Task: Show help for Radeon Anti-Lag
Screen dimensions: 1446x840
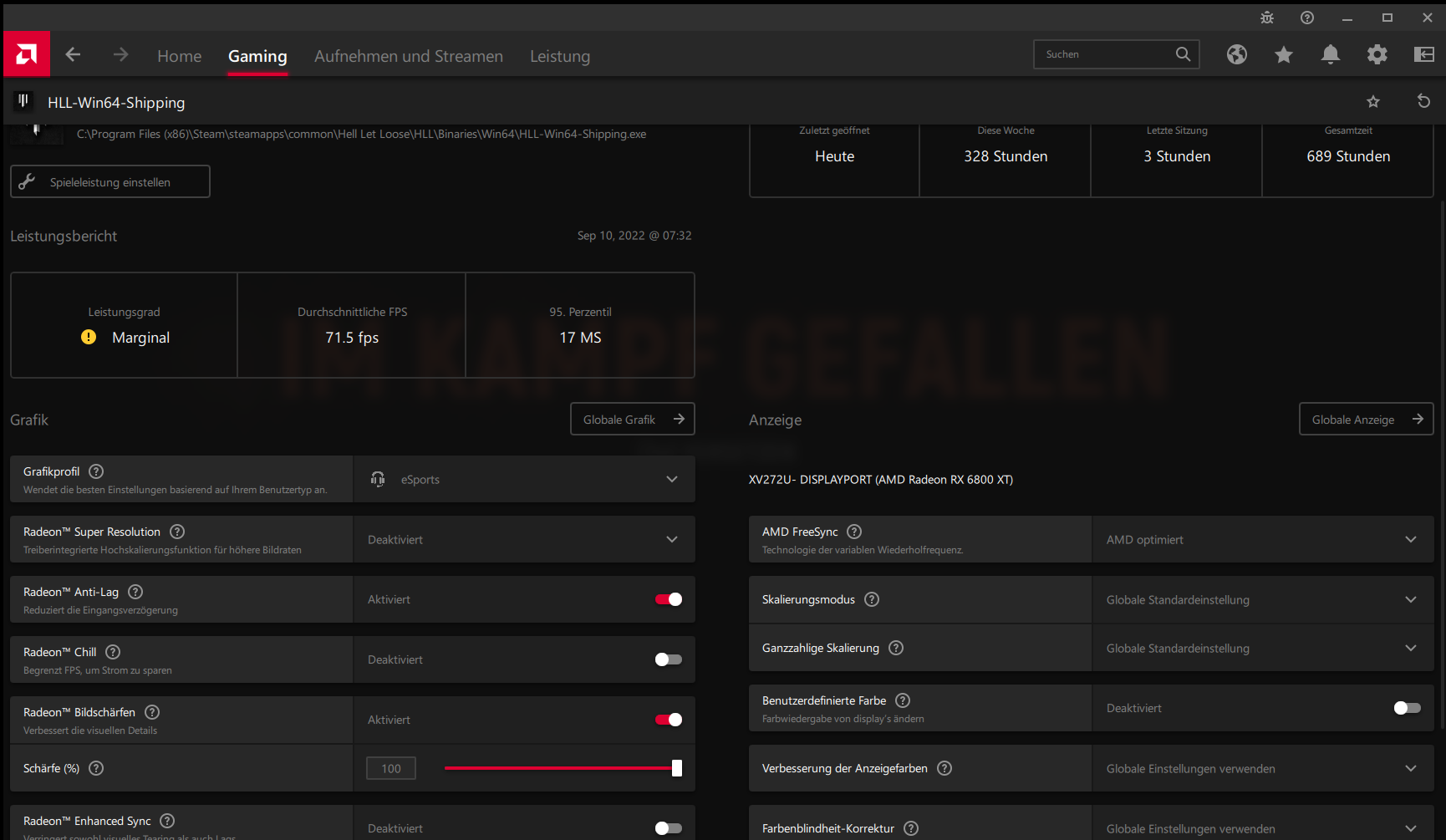Action: click(x=135, y=592)
